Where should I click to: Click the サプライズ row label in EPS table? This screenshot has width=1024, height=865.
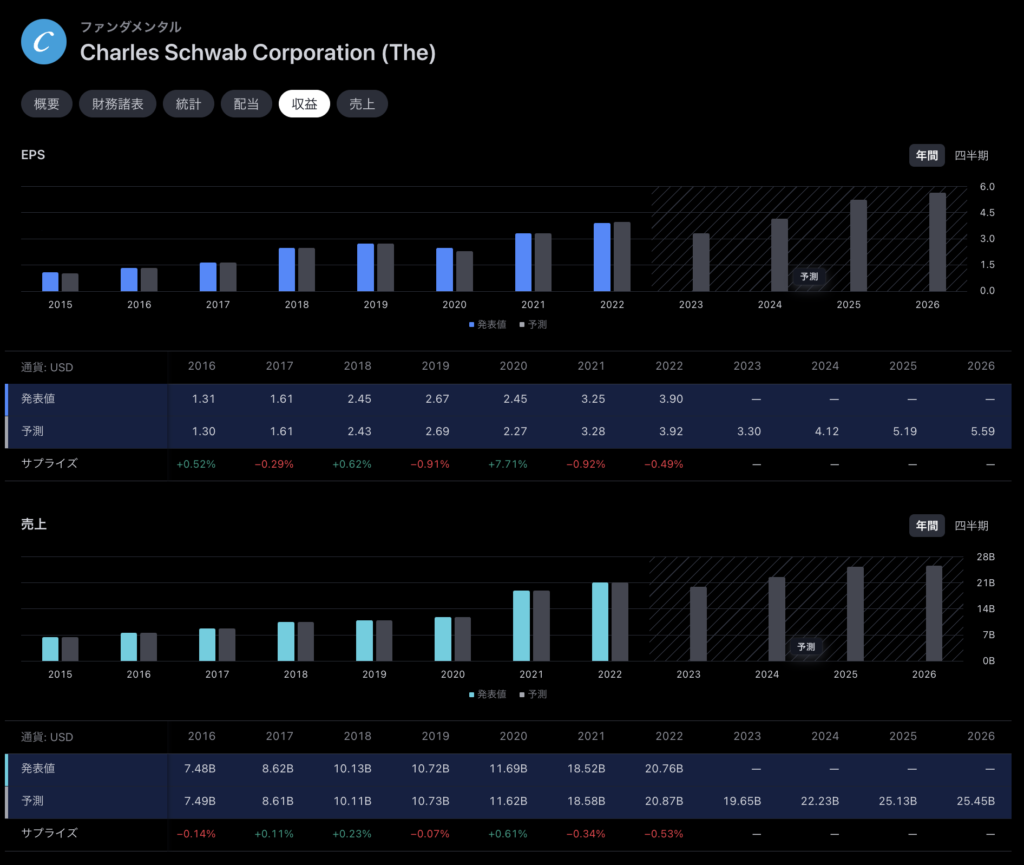tap(49, 464)
